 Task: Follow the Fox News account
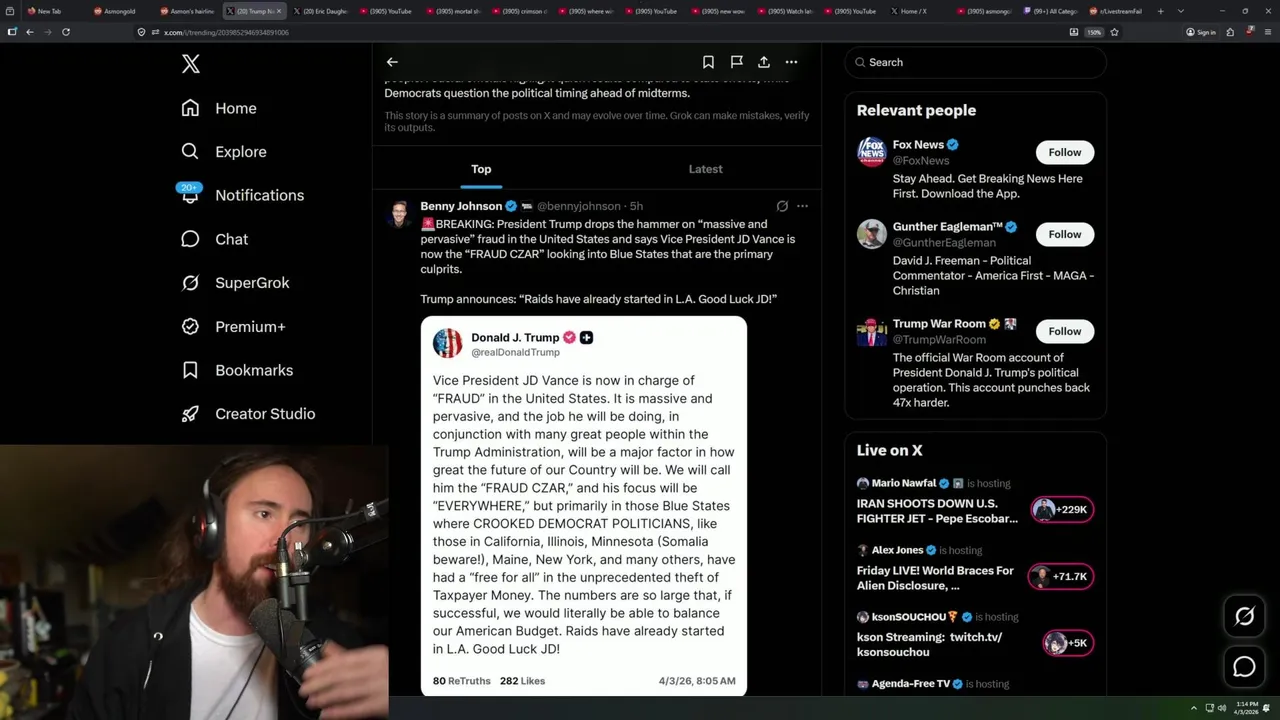coord(1065,152)
